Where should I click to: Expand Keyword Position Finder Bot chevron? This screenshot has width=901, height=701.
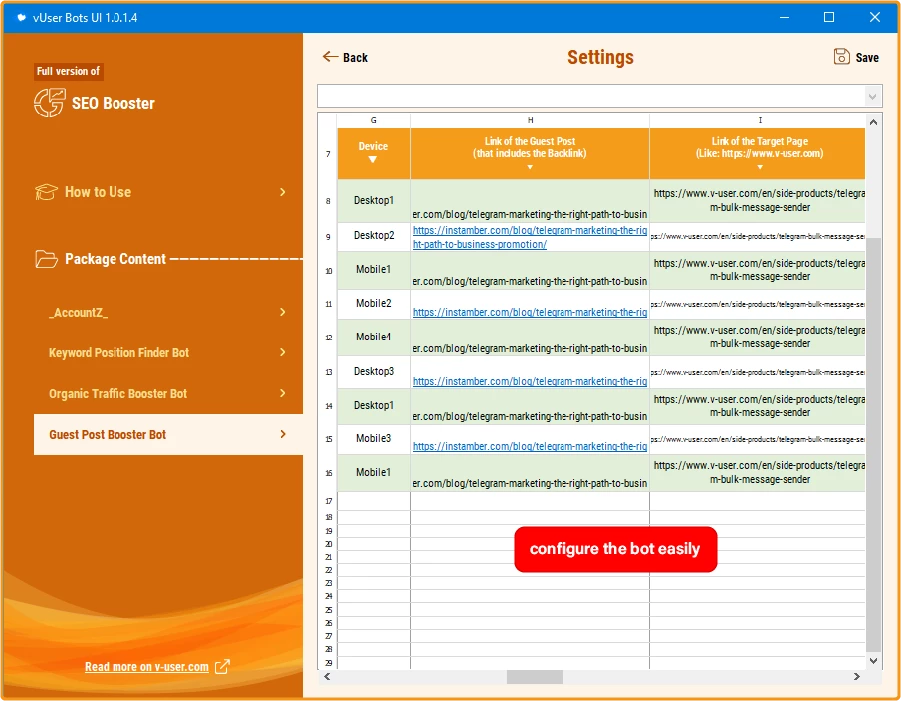tap(282, 352)
